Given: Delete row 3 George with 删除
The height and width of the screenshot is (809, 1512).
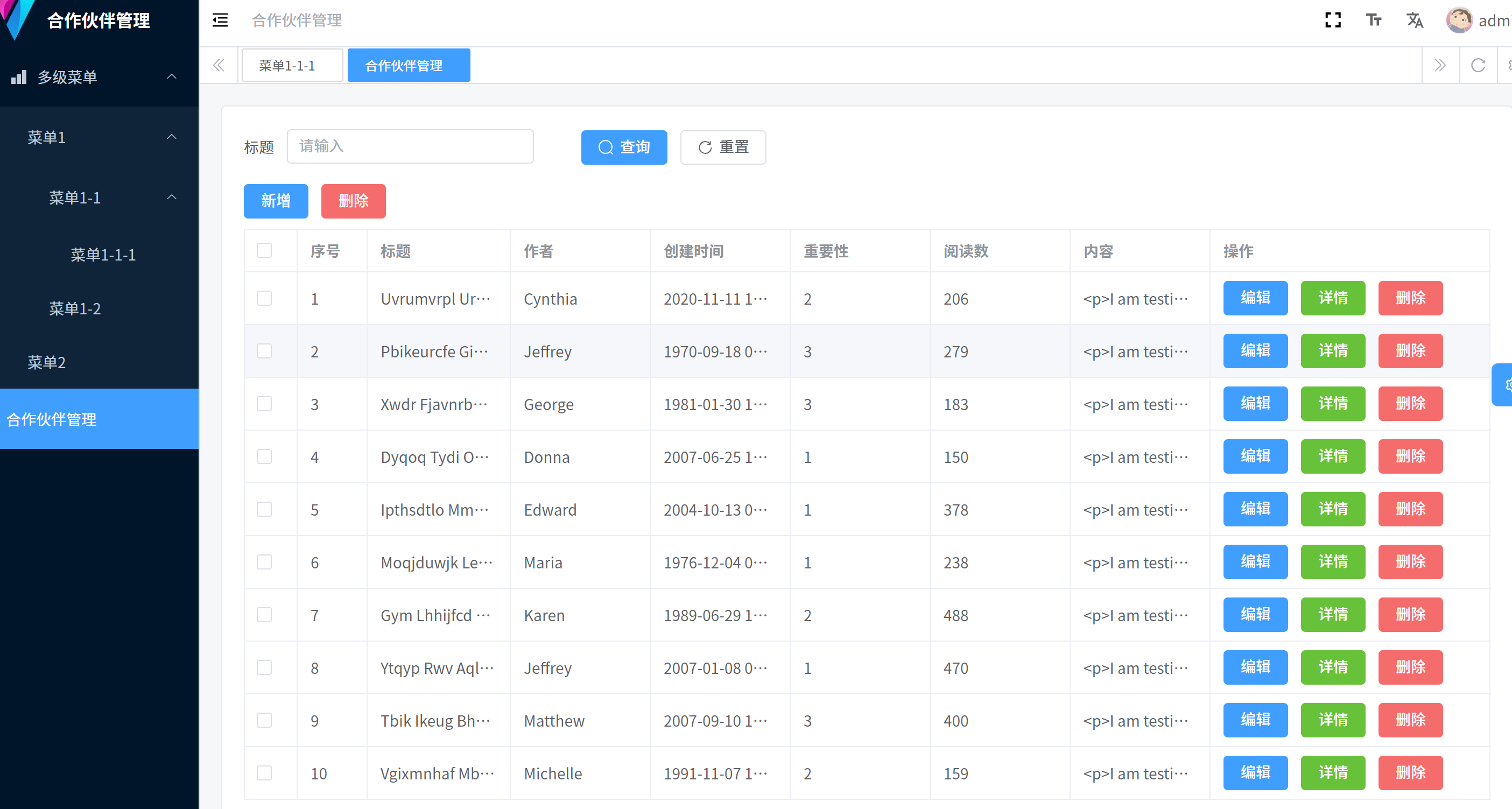Looking at the screenshot, I should (1410, 404).
